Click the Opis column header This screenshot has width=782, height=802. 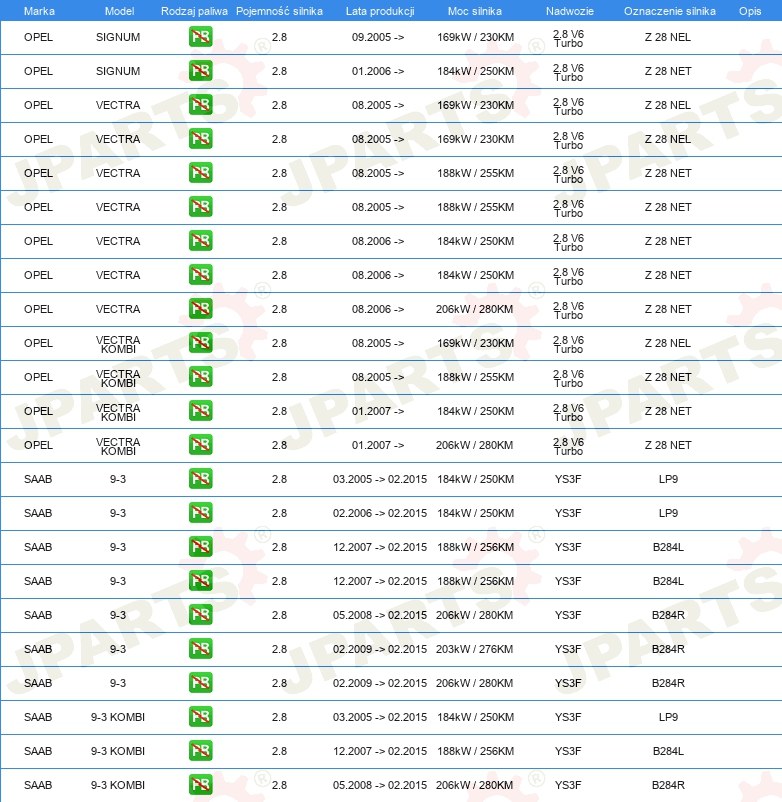(749, 10)
